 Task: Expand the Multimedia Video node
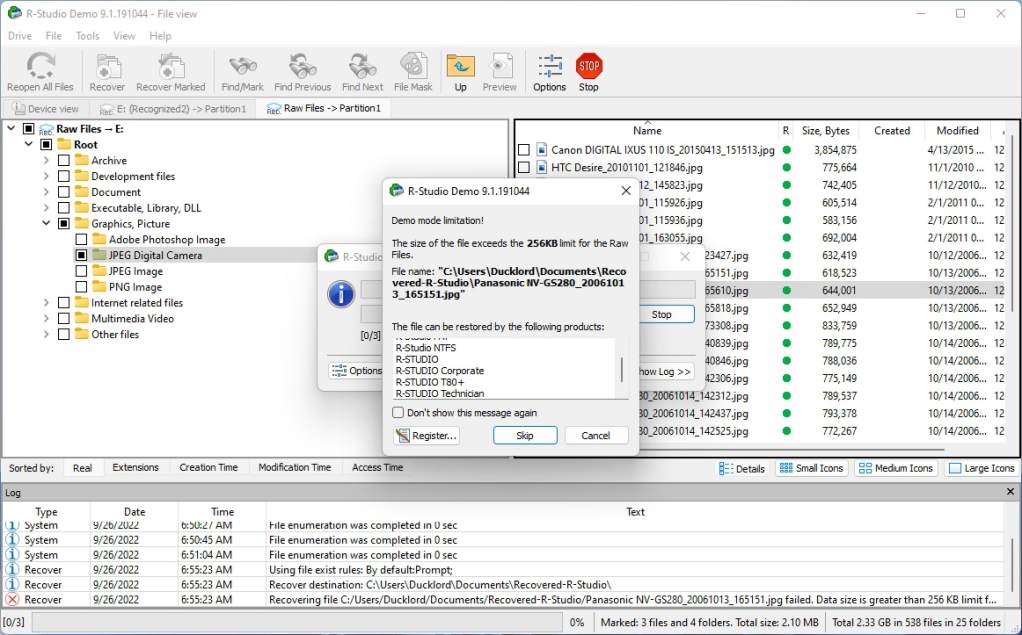tap(46, 318)
